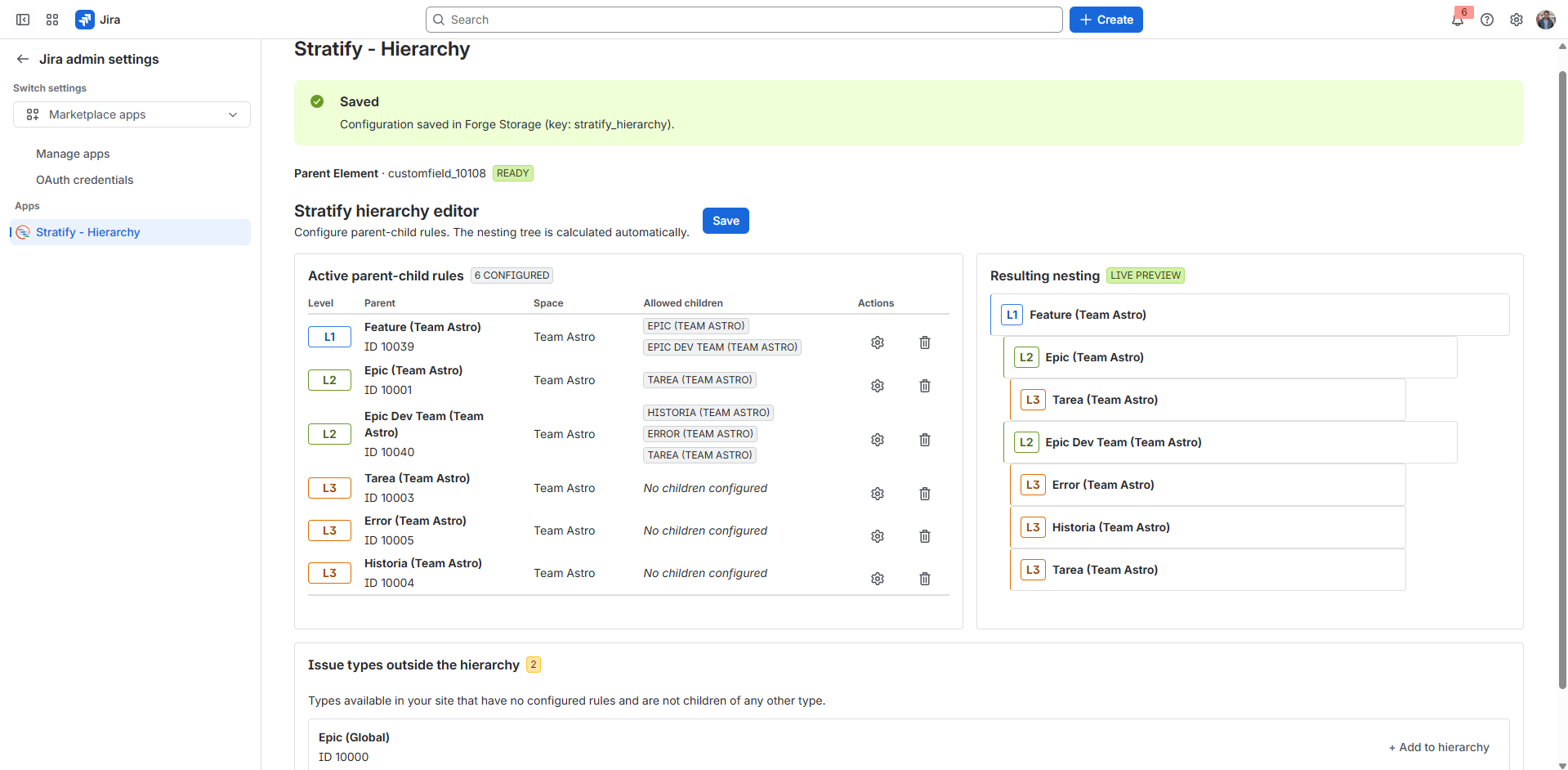Screen dimensions: 1568x770
Task: Open the app switcher grid icon
Action: (x=52, y=20)
